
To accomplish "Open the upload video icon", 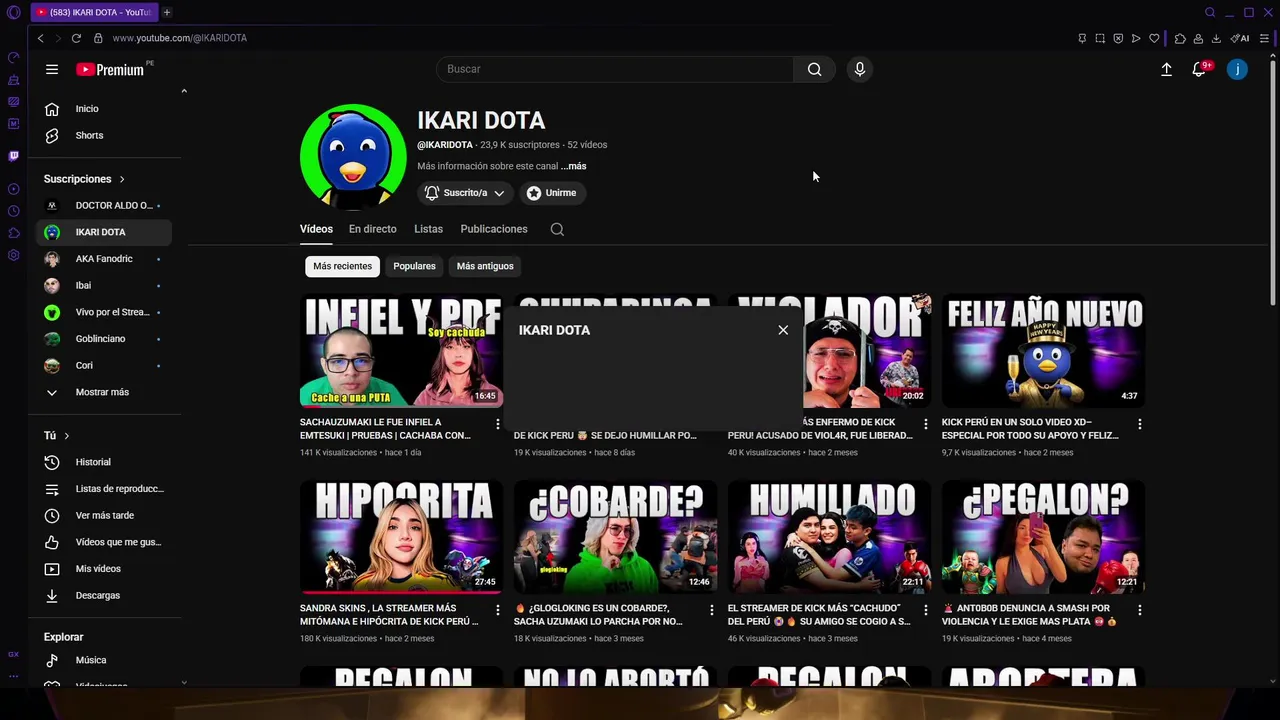I will pyautogui.click(x=1166, y=69).
